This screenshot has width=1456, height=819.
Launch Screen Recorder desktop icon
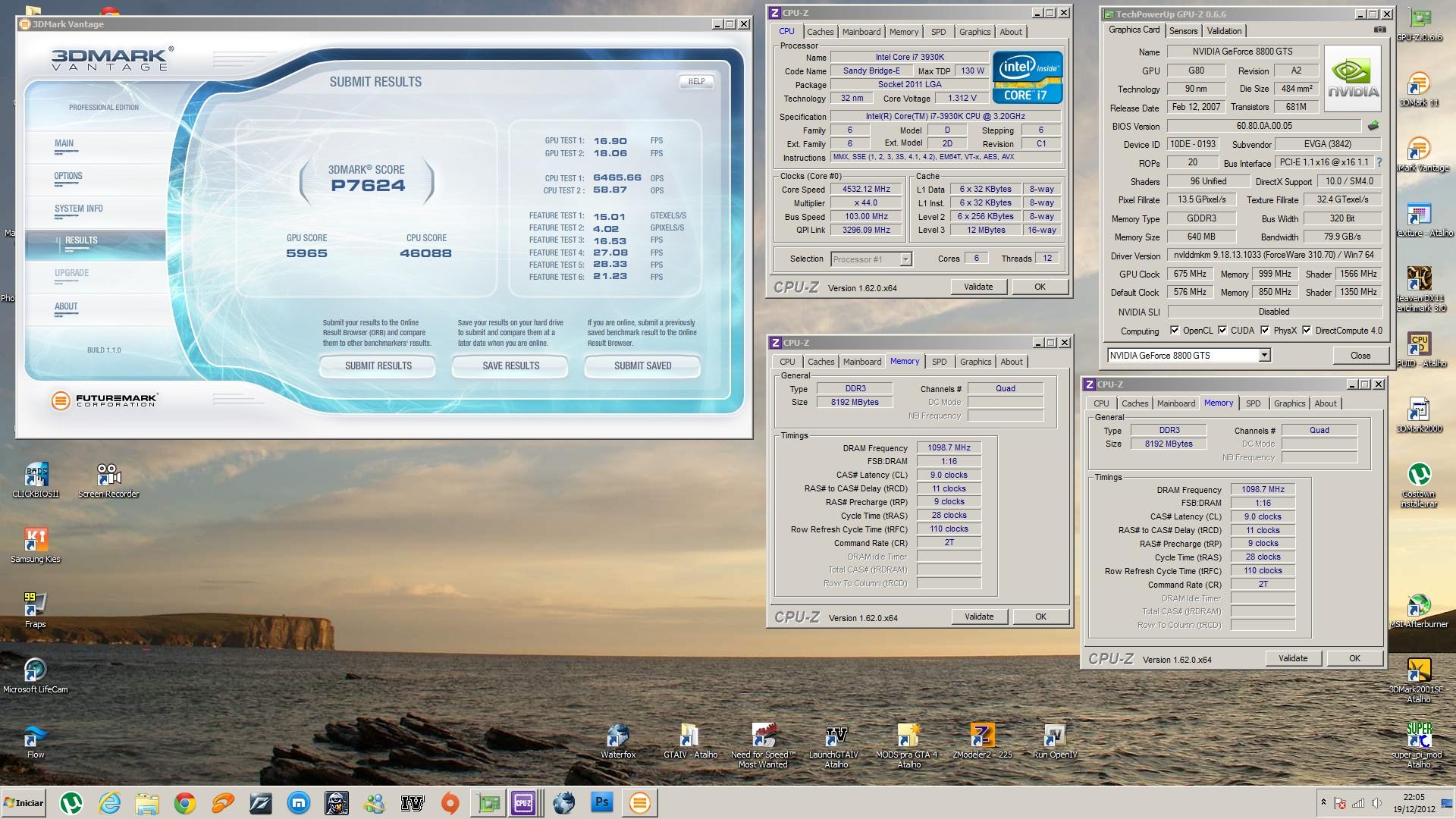pos(108,481)
